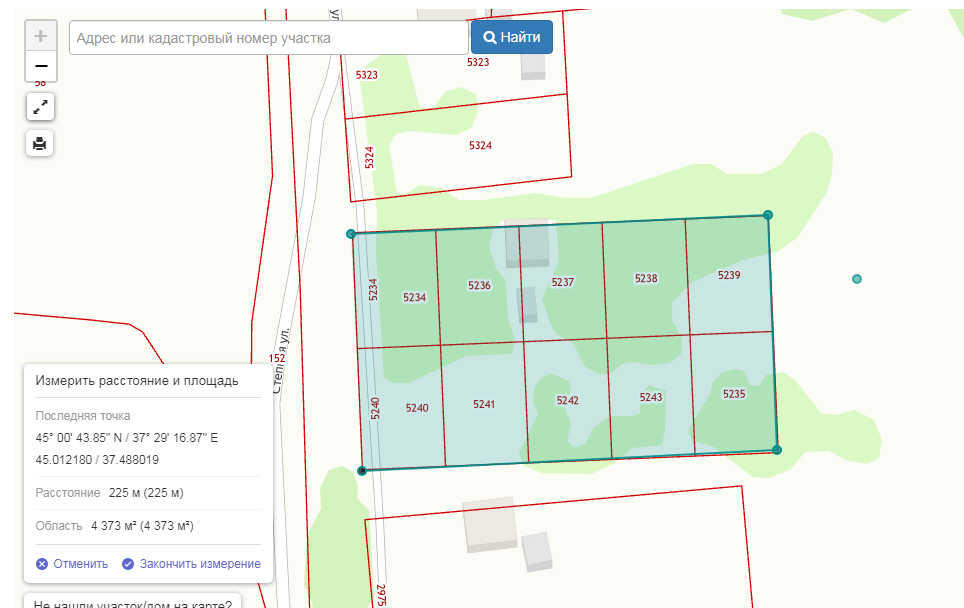Viewport: 964px width, 608px height.
Task: Click Отменить to cancel measurement
Action: tap(72, 564)
